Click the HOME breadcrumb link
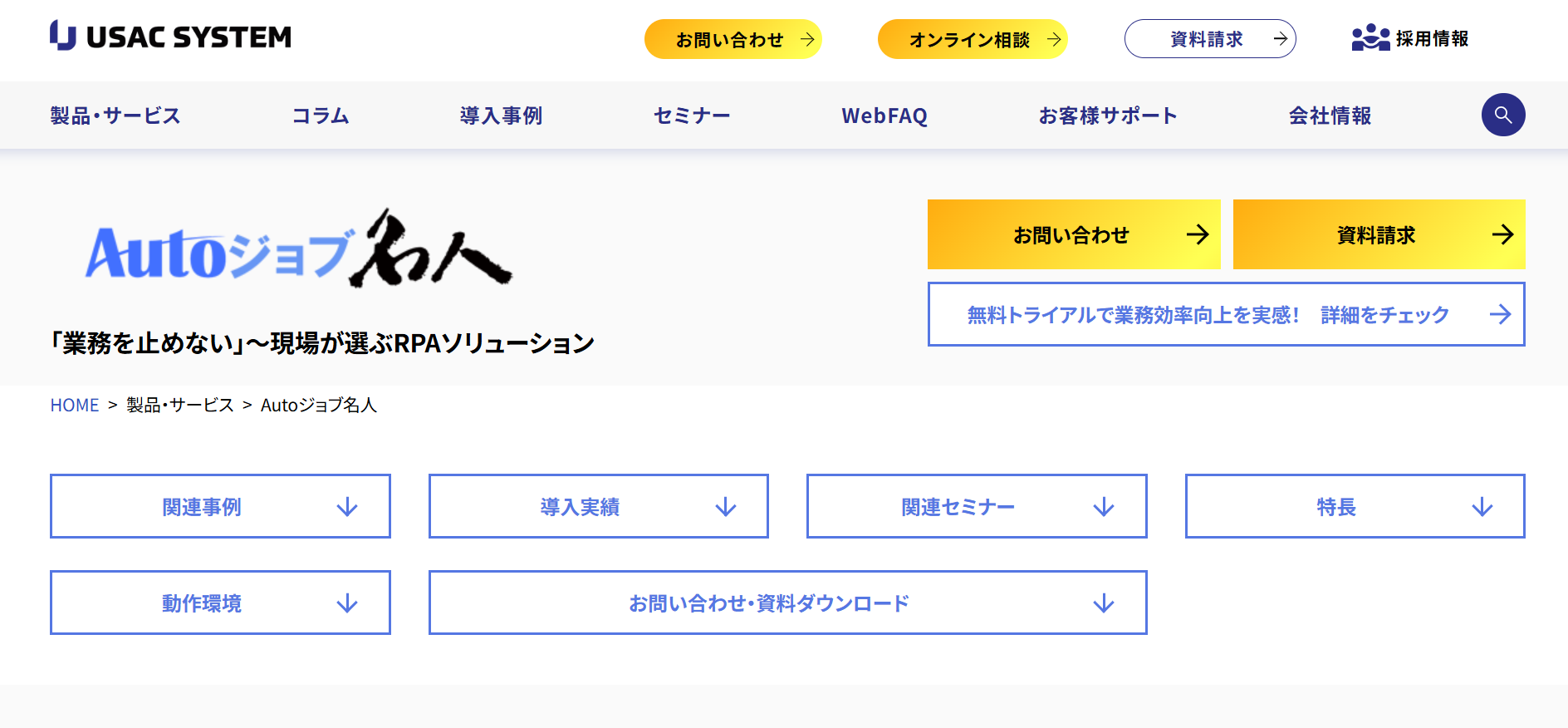Viewport: 1568px width, 728px height. pos(74,405)
